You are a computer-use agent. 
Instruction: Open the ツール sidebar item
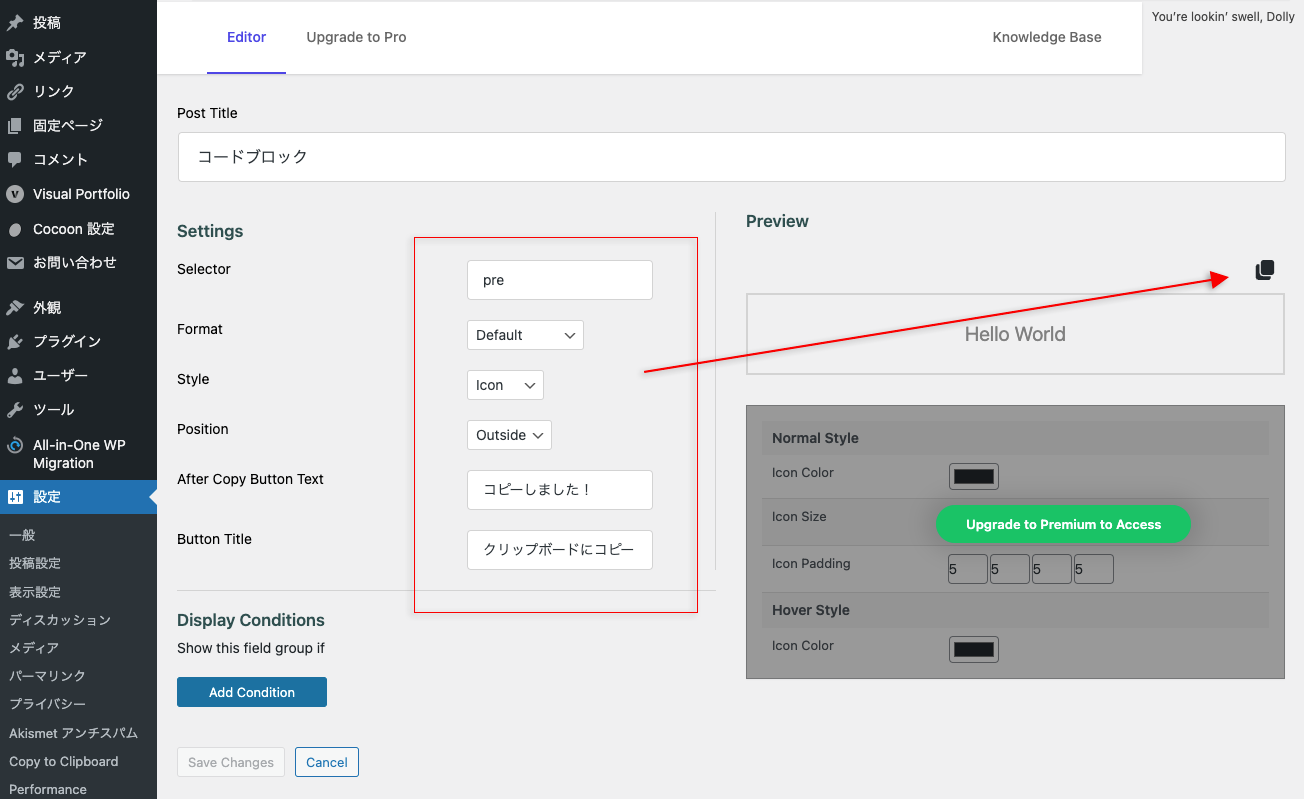53,408
